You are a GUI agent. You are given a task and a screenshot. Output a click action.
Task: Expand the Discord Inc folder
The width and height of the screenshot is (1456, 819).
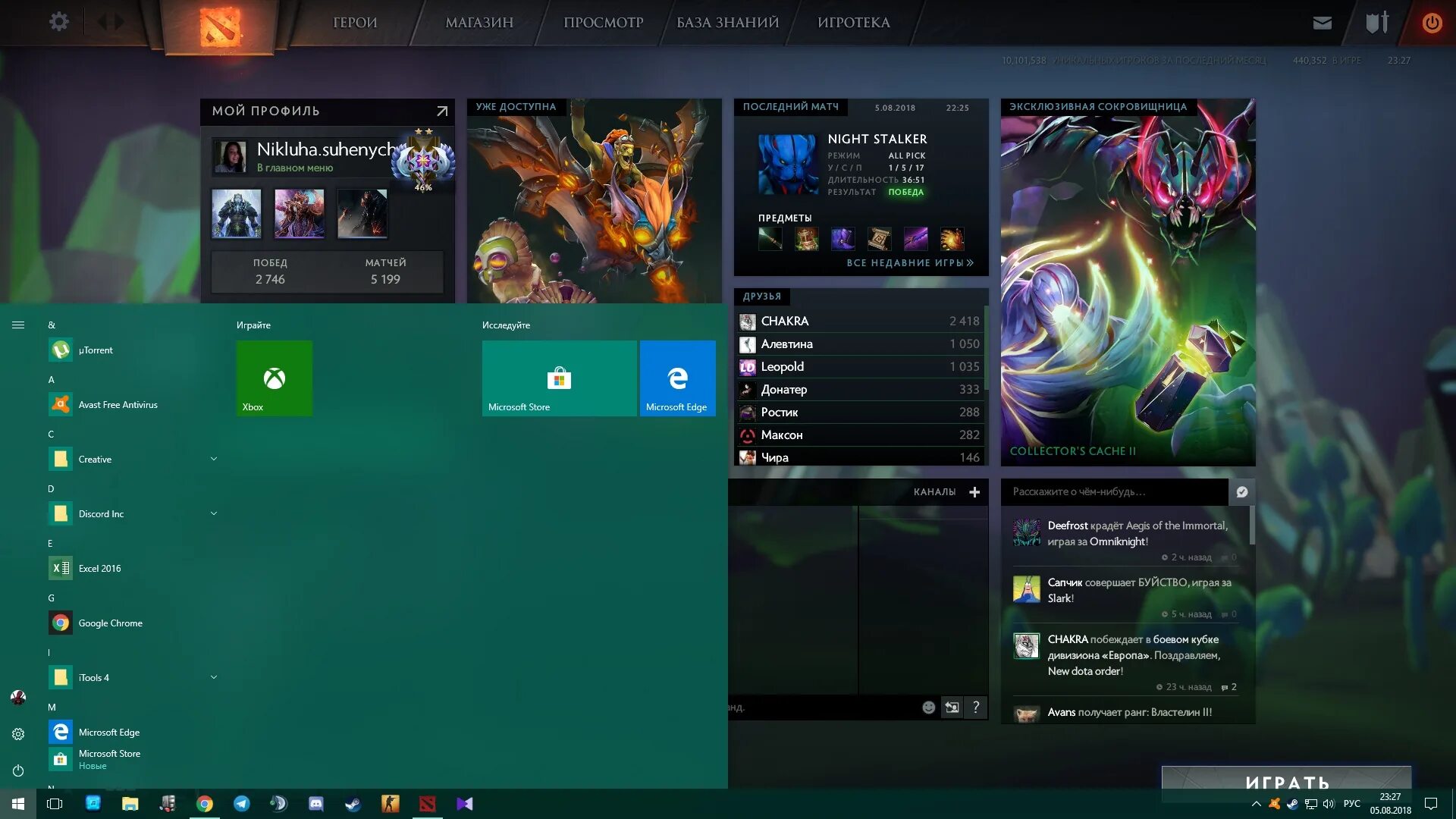point(213,514)
